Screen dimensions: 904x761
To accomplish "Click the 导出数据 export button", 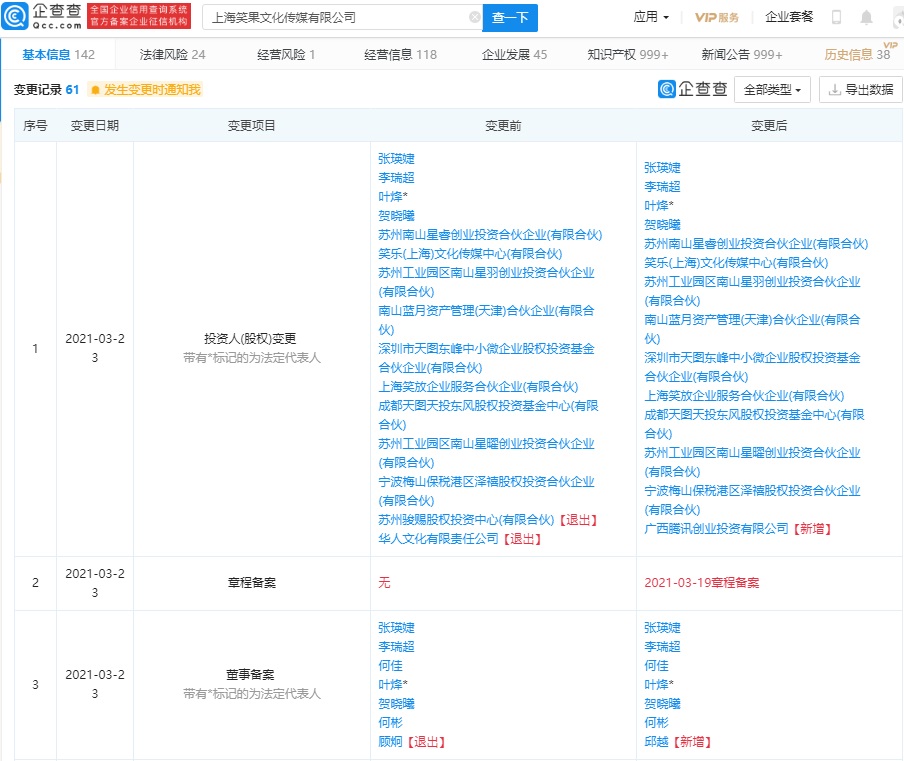I will 860,89.
